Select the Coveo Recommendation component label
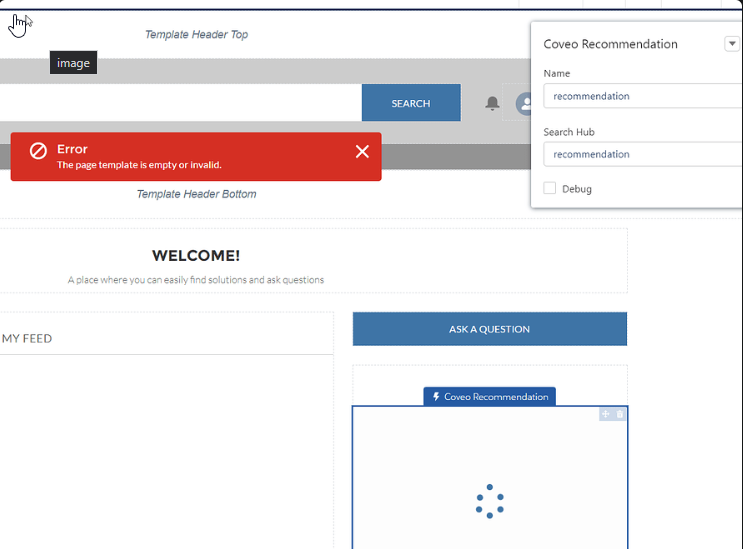743x549 pixels. point(489,396)
